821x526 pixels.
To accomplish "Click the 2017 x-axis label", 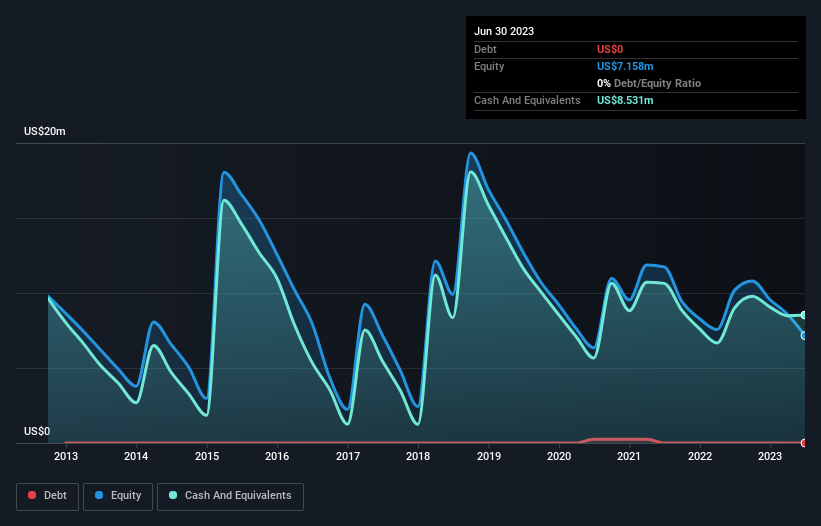I will pyautogui.click(x=348, y=456).
